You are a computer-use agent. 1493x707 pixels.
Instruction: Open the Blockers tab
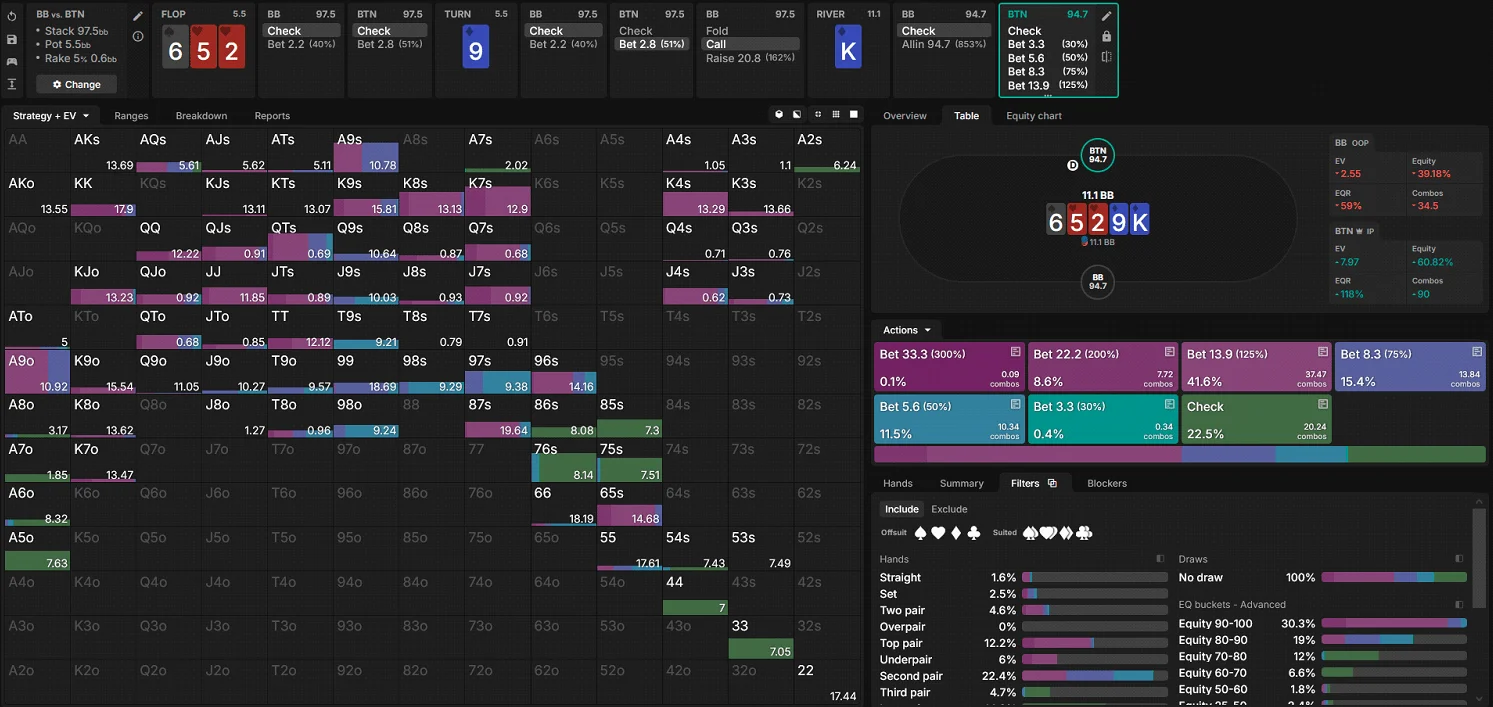tap(1106, 483)
